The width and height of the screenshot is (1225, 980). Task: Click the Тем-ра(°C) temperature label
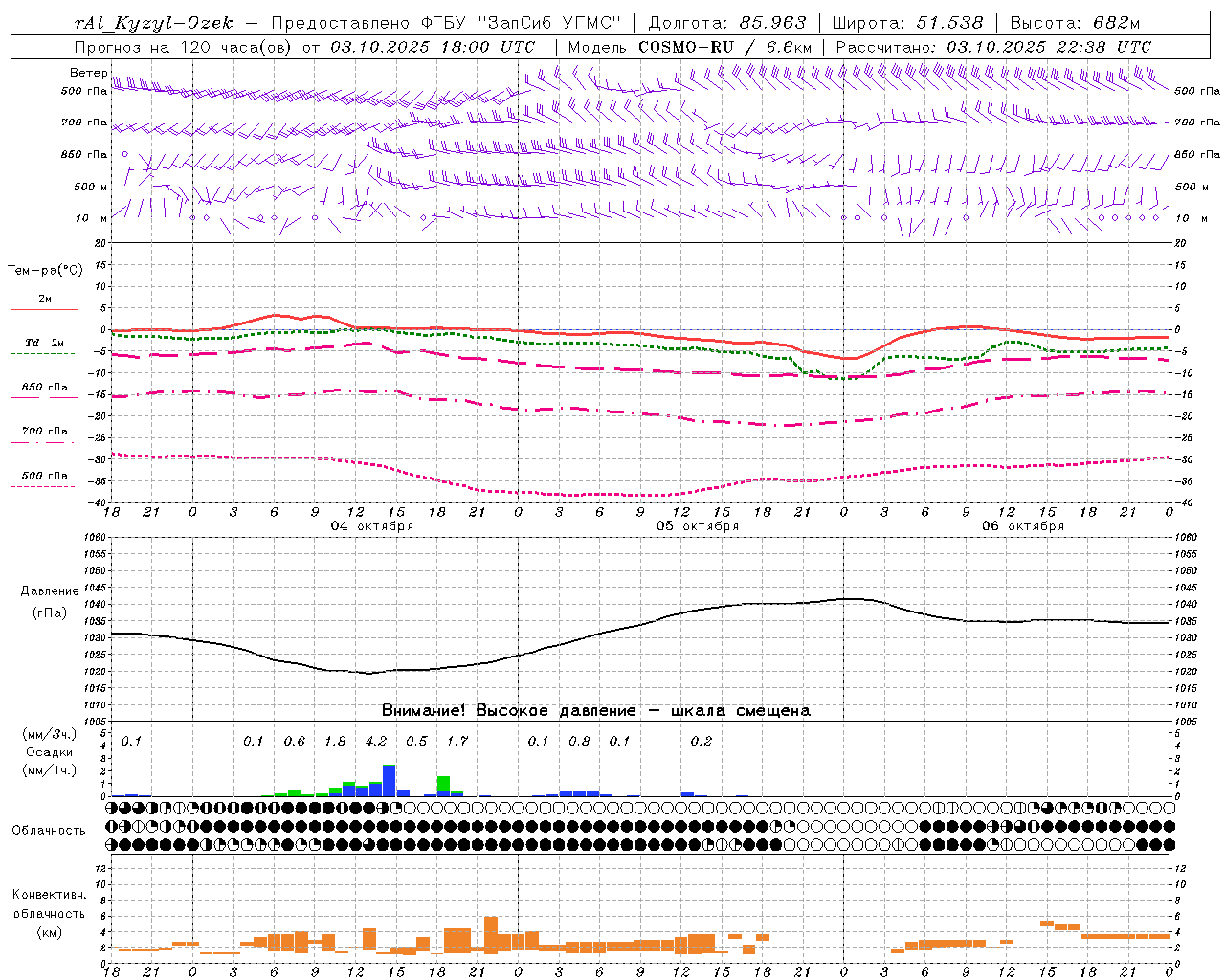point(45,270)
